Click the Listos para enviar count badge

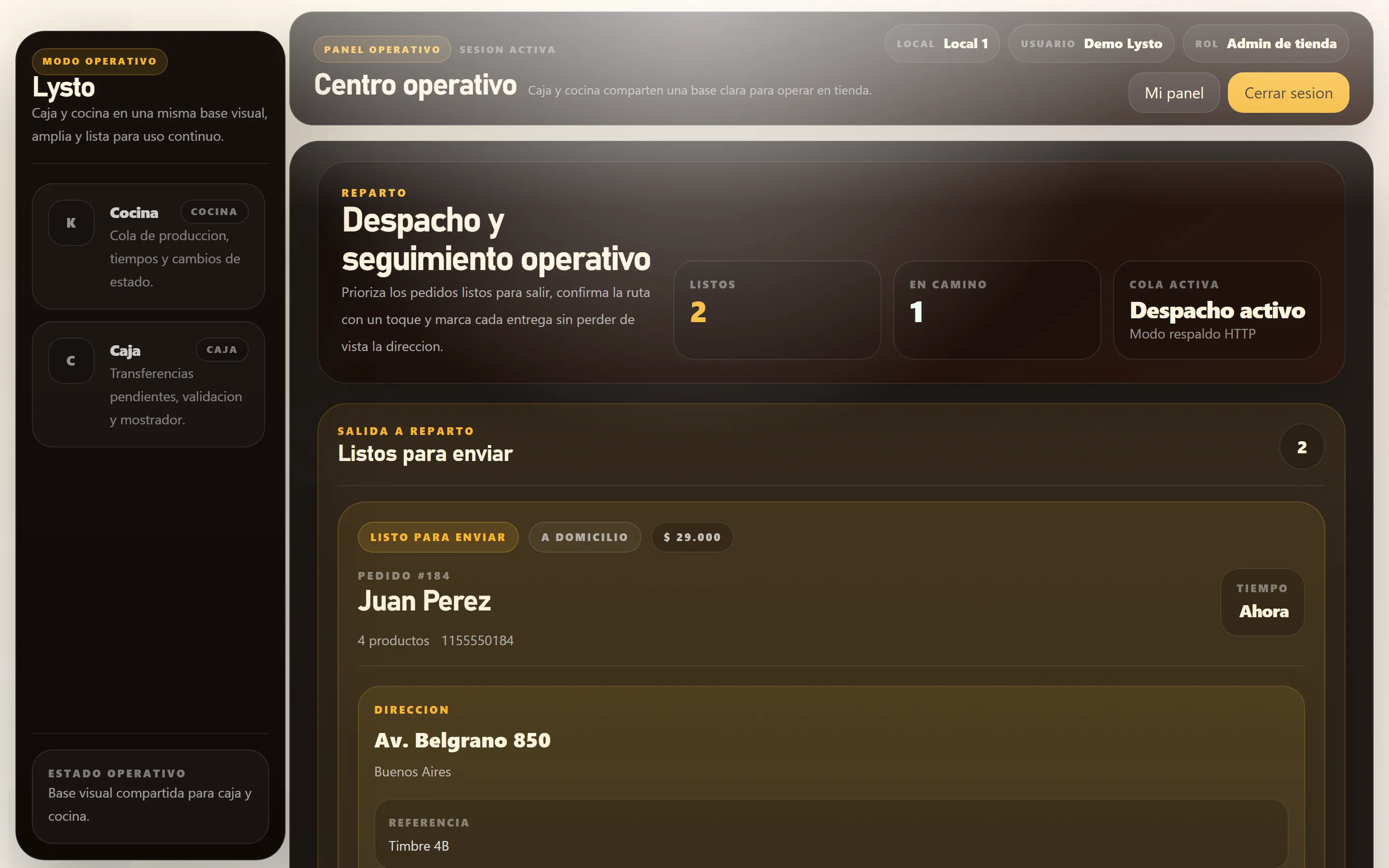click(x=1302, y=447)
